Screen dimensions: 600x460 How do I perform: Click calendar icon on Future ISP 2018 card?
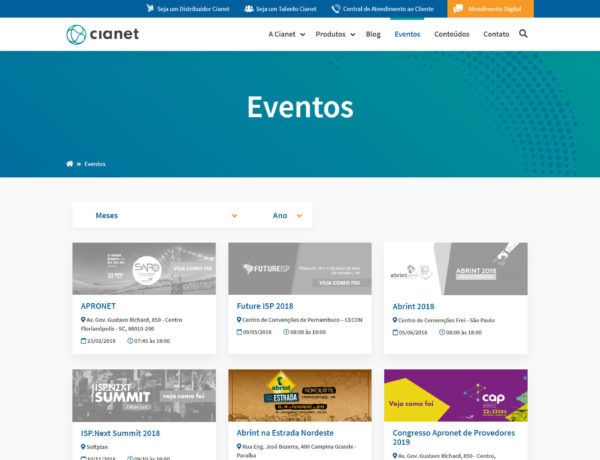[x=240, y=332]
